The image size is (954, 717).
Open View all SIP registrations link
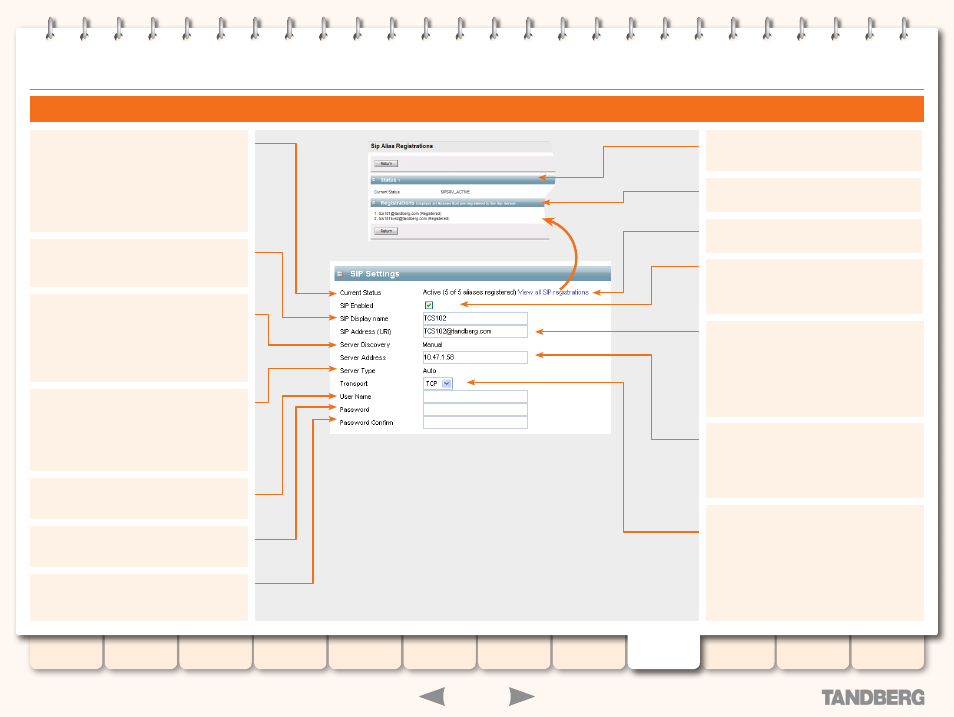coord(553,292)
